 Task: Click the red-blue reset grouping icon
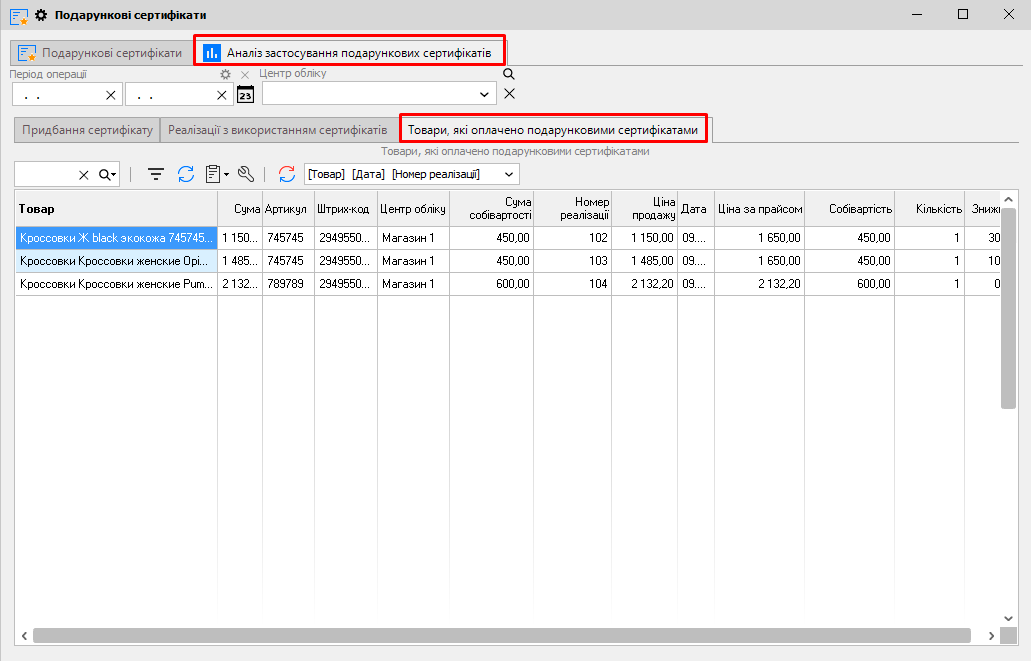[287, 174]
